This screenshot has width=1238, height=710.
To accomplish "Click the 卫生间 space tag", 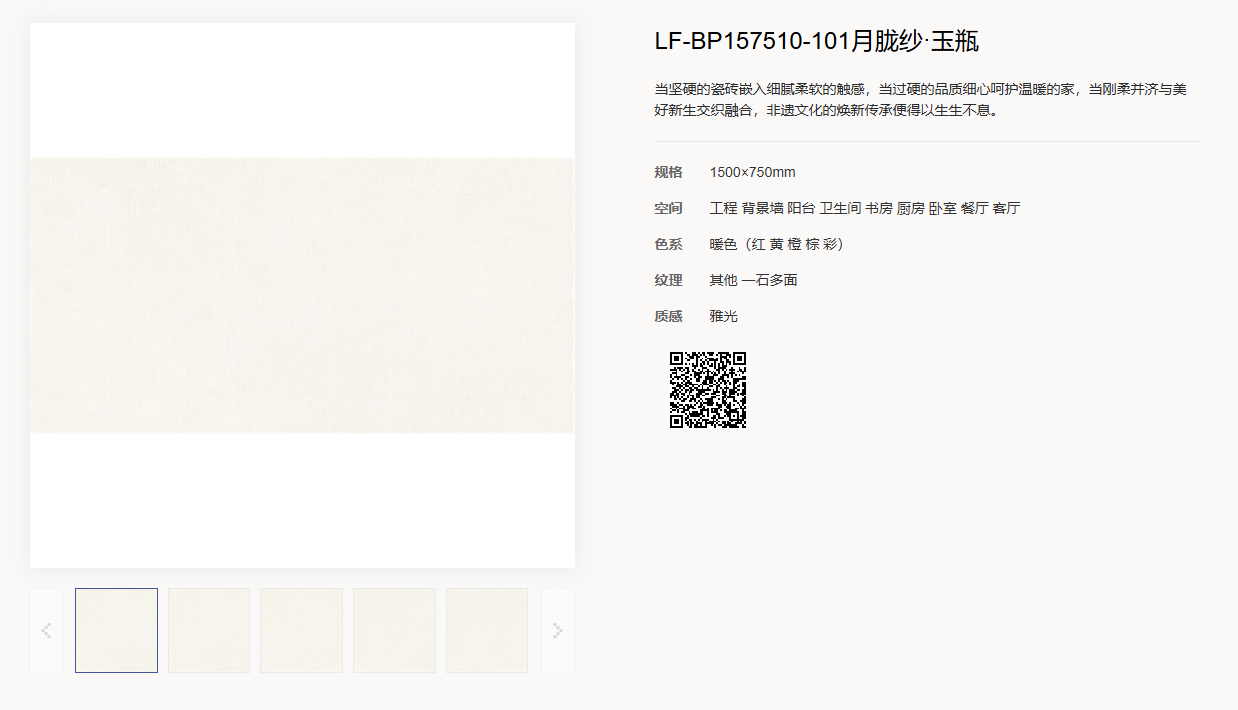I will (x=840, y=208).
